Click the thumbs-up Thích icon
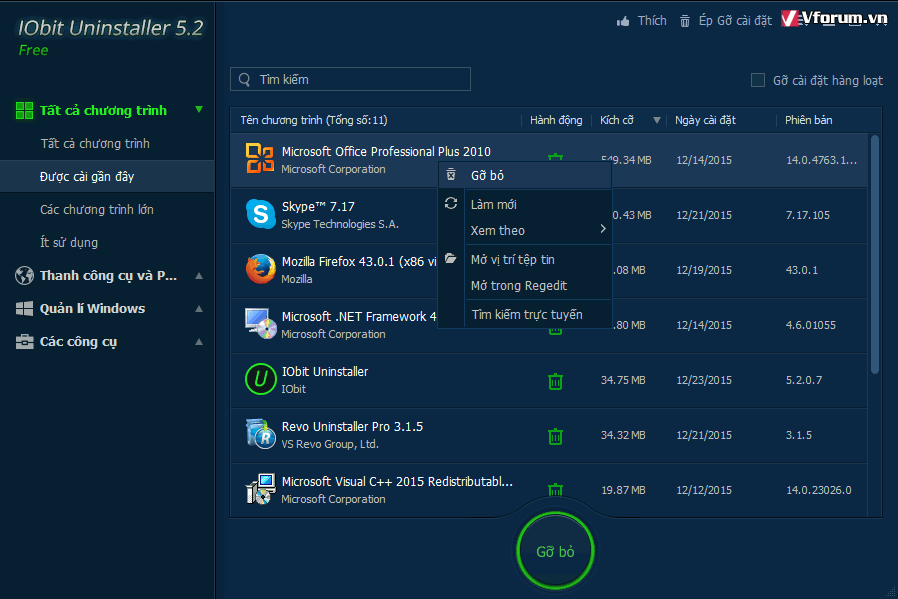Image resolution: width=898 pixels, height=599 pixels. 623,21
